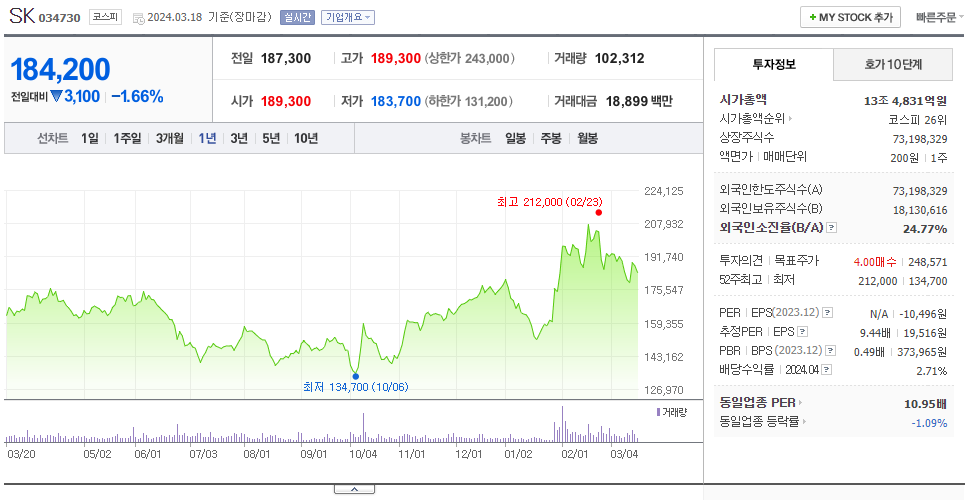Click the 코스피 market badge
968x500 pixels.
point(105,17)
